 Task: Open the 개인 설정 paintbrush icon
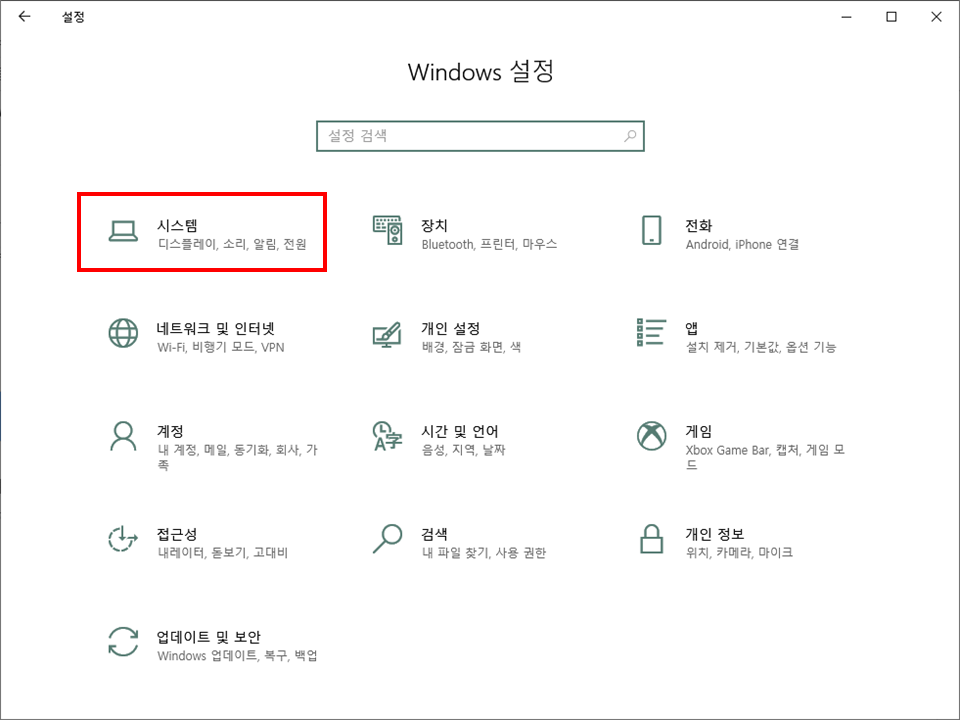point(388,334)
